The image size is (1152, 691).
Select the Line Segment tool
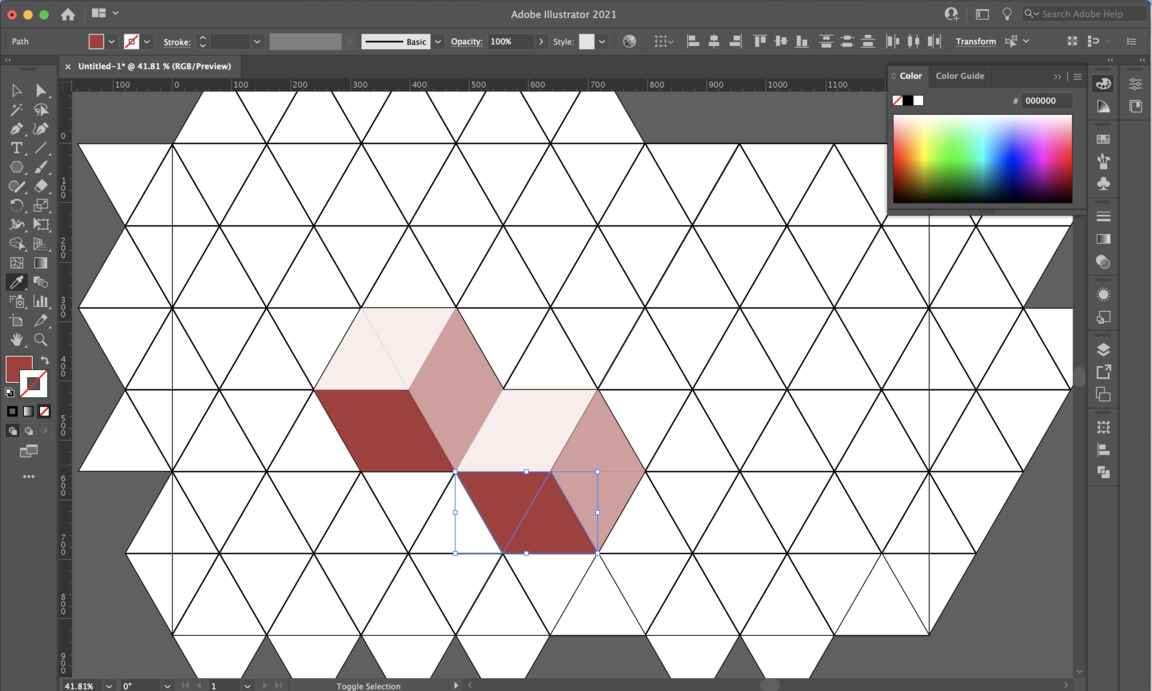click(41, 148)
